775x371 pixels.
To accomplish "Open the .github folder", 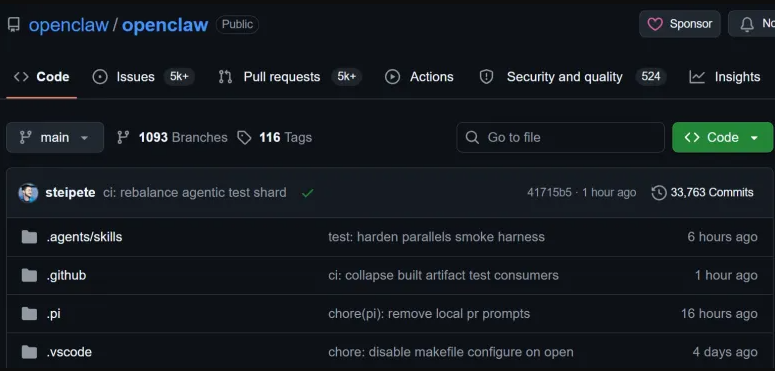I will coord(66,275).
